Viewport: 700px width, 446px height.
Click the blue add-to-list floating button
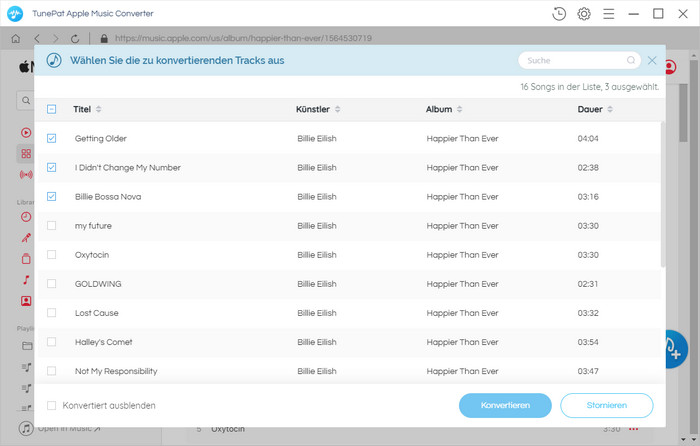click(x=676, y=350)
